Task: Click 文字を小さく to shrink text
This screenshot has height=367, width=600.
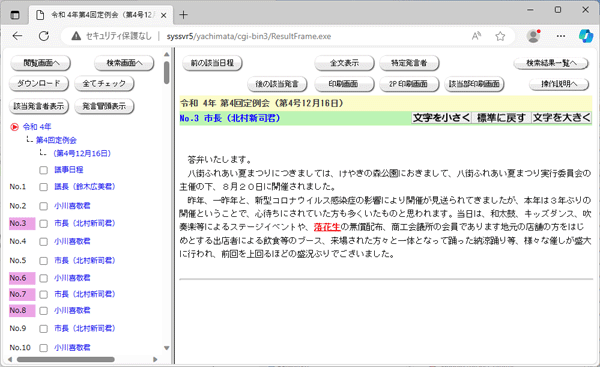Action: pos(441,118)
